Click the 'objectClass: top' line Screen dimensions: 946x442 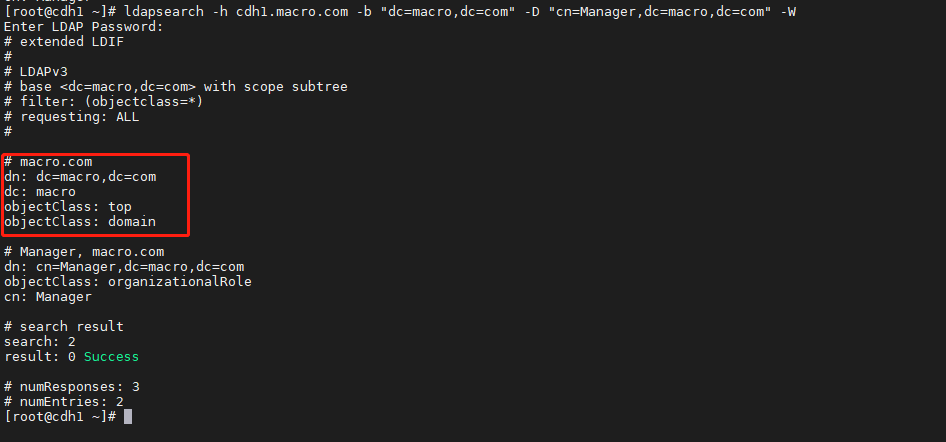(x=68, y=207)
